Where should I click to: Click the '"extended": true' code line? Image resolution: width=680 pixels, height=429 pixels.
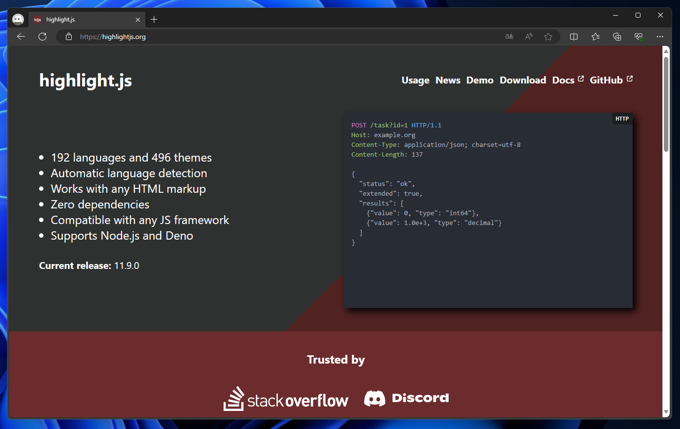tap(390, 193)
